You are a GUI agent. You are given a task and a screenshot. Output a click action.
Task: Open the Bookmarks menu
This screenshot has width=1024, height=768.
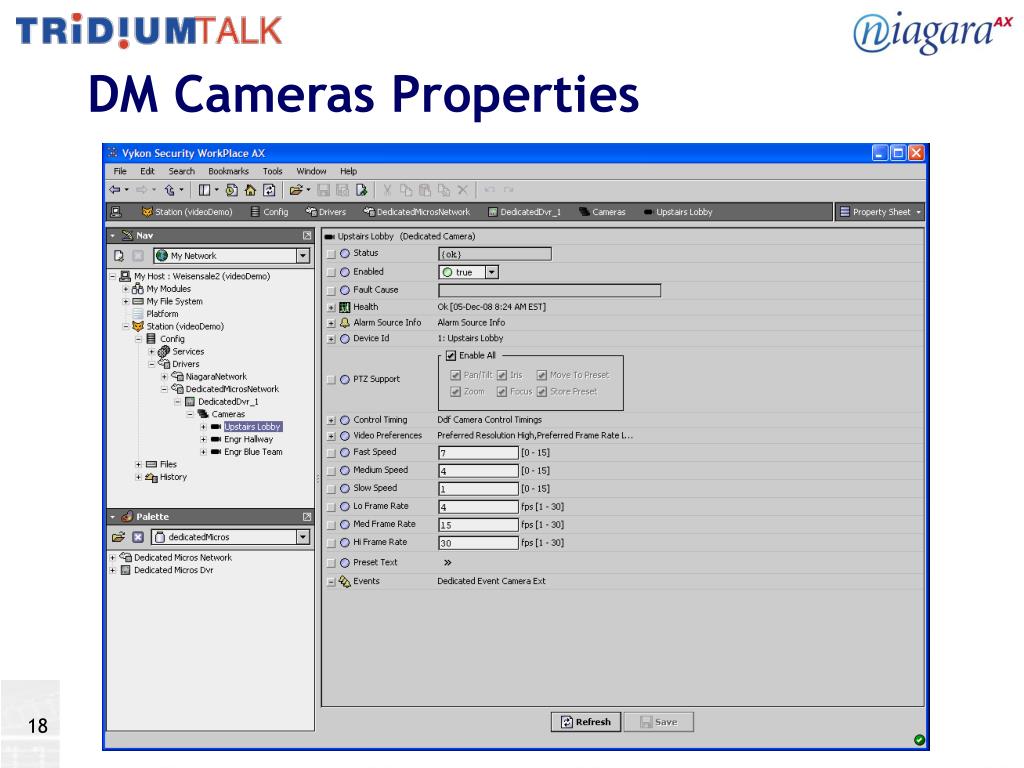(x=229, y=171)
